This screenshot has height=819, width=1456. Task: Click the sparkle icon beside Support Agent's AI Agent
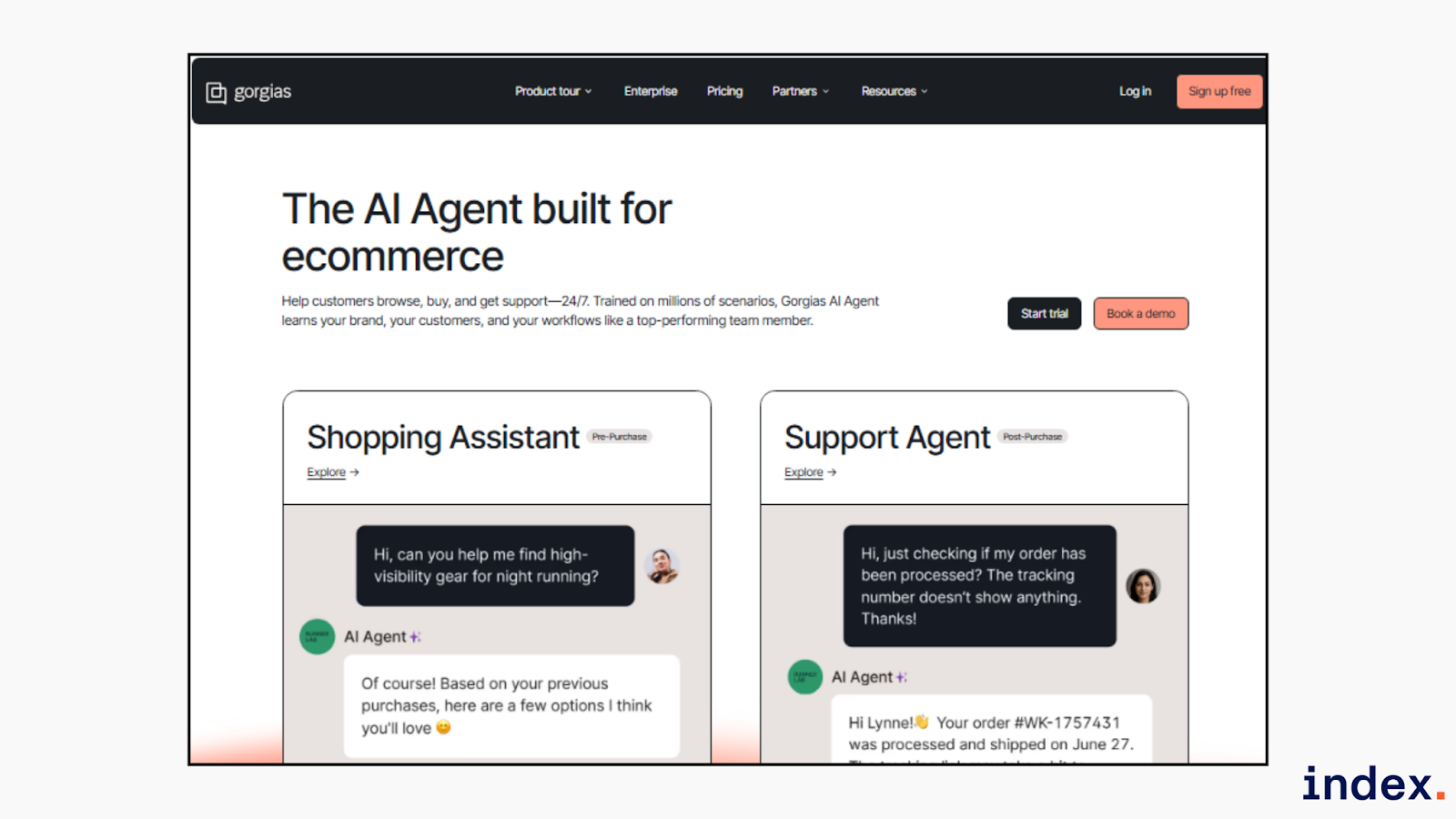point(902,677)
